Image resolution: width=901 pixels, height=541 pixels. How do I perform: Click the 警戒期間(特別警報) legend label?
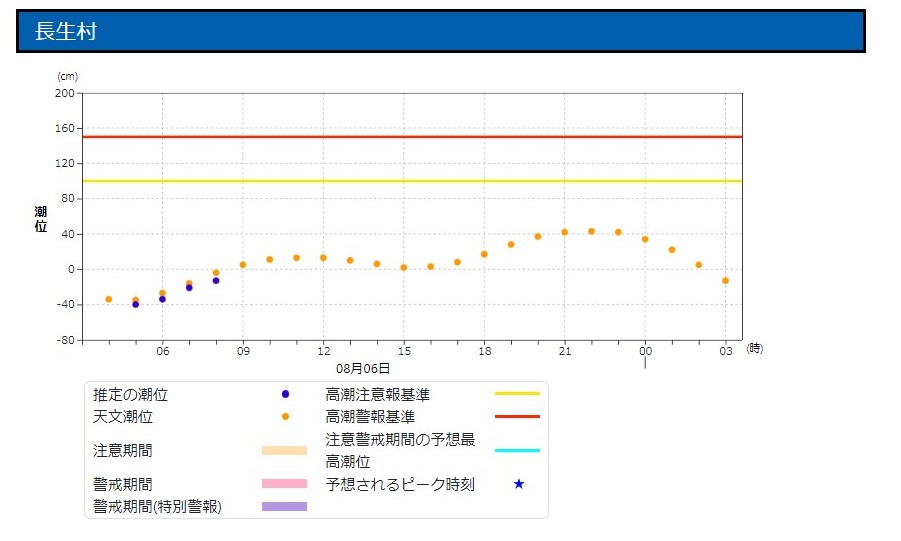157,507
